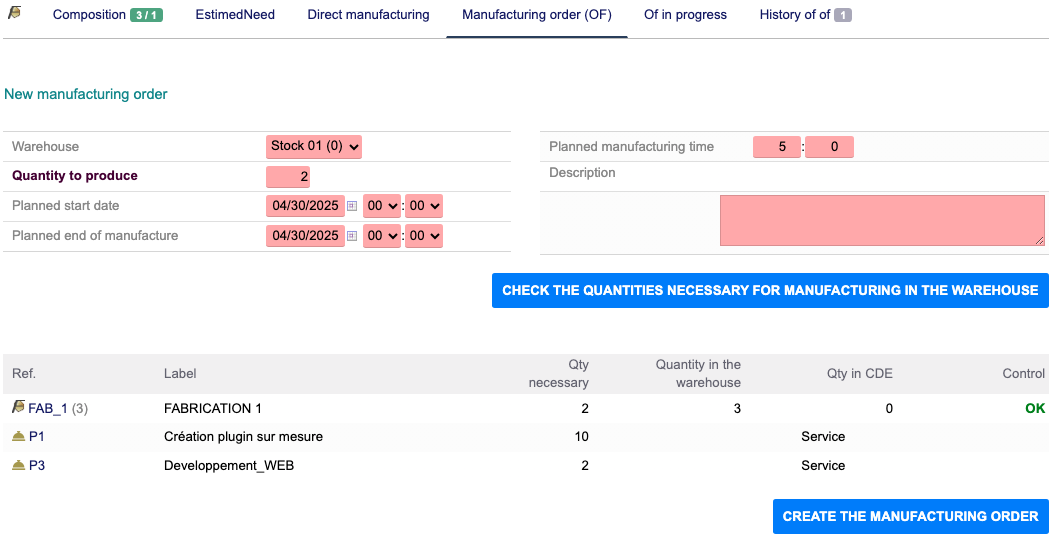
Task: Open the planned start date calendar picker
Action: pyautogui.click(x=352, y=206)
